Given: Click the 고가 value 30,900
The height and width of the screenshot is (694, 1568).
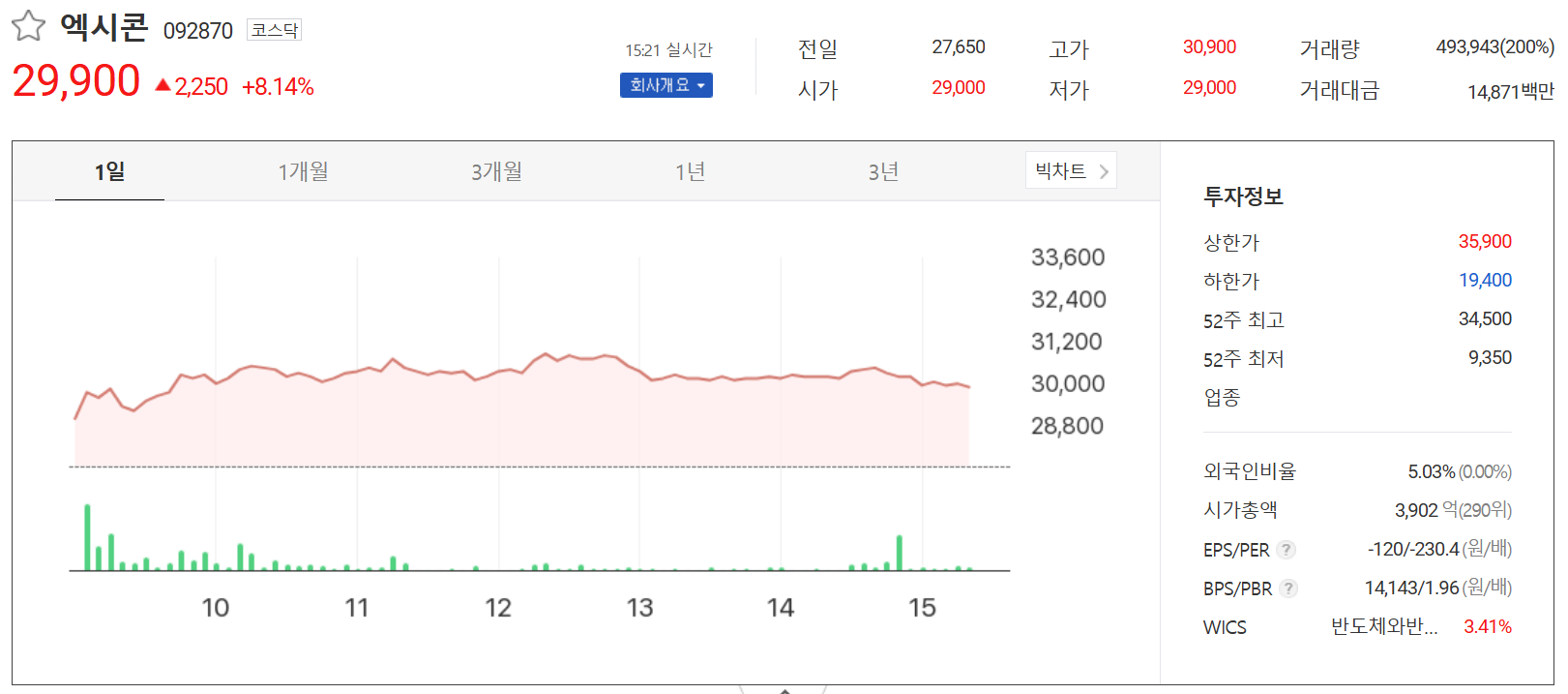Looking at the screenshot, I should pyautogui.click(x=1209, y=46).
